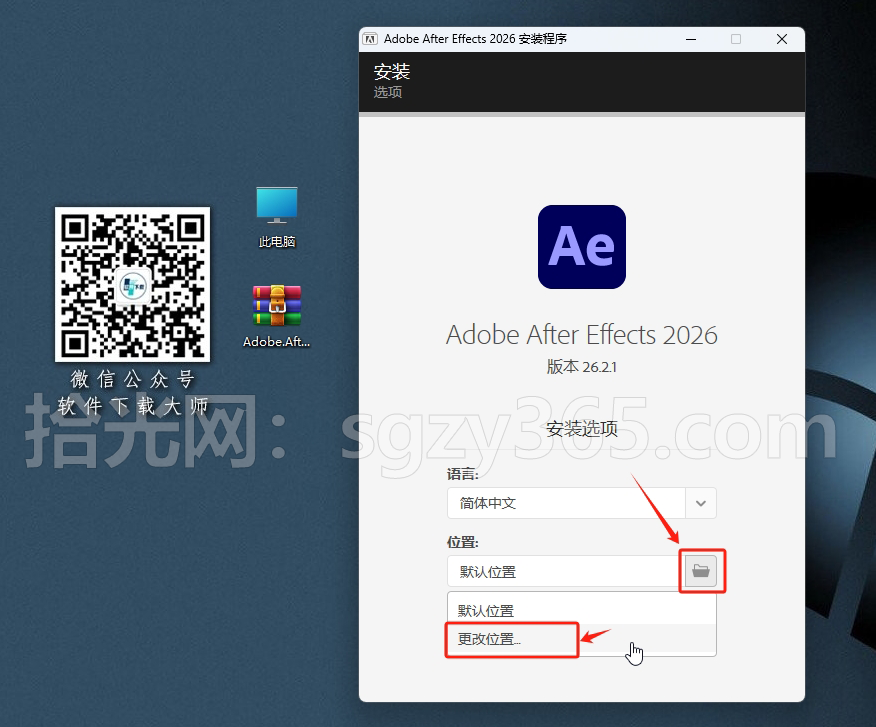The width and height of the screenshot is (876, 727).
Task: Open the 此电脑 desktop icon
Action: pos(277,217)
